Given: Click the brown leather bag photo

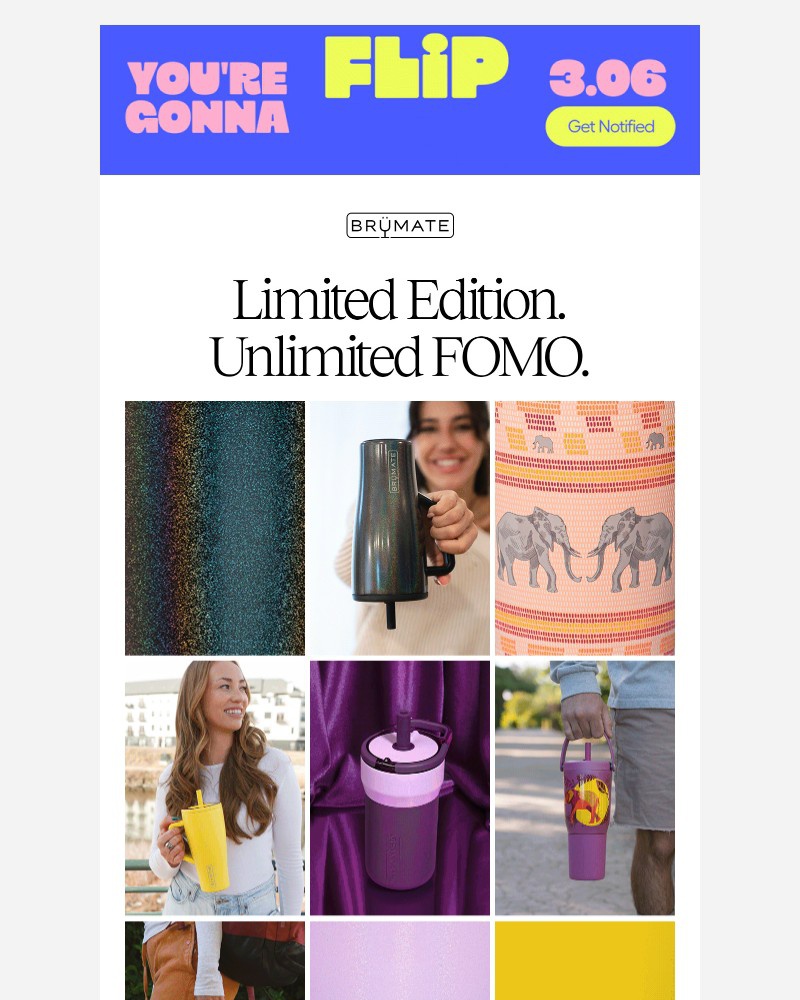Looking at the screenshot, I should [x=215, y=960].
